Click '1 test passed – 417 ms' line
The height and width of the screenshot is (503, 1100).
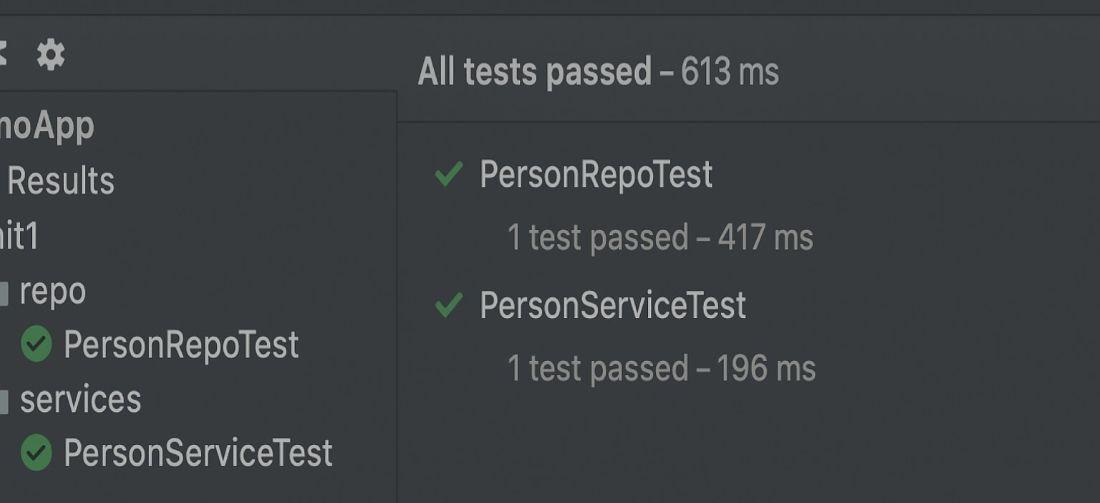coord(660,238)
